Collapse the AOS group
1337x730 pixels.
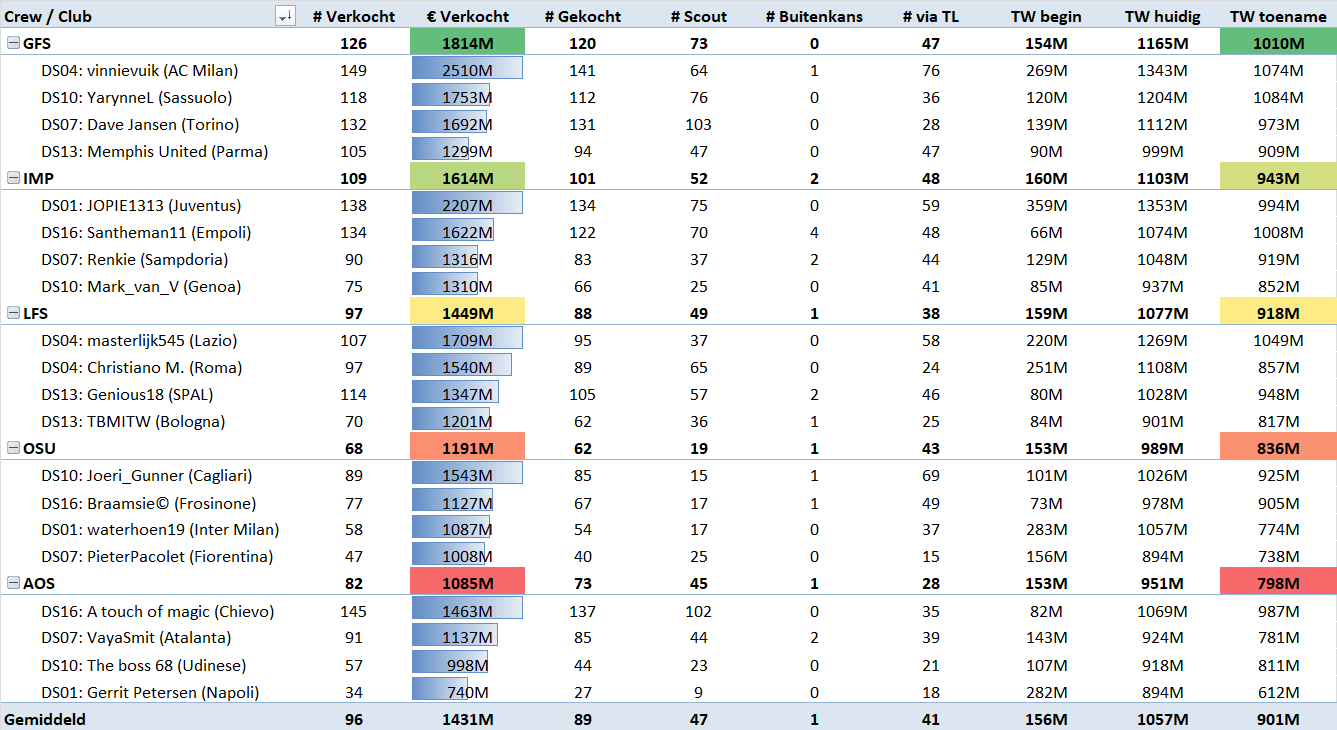(x=13, y=583)
